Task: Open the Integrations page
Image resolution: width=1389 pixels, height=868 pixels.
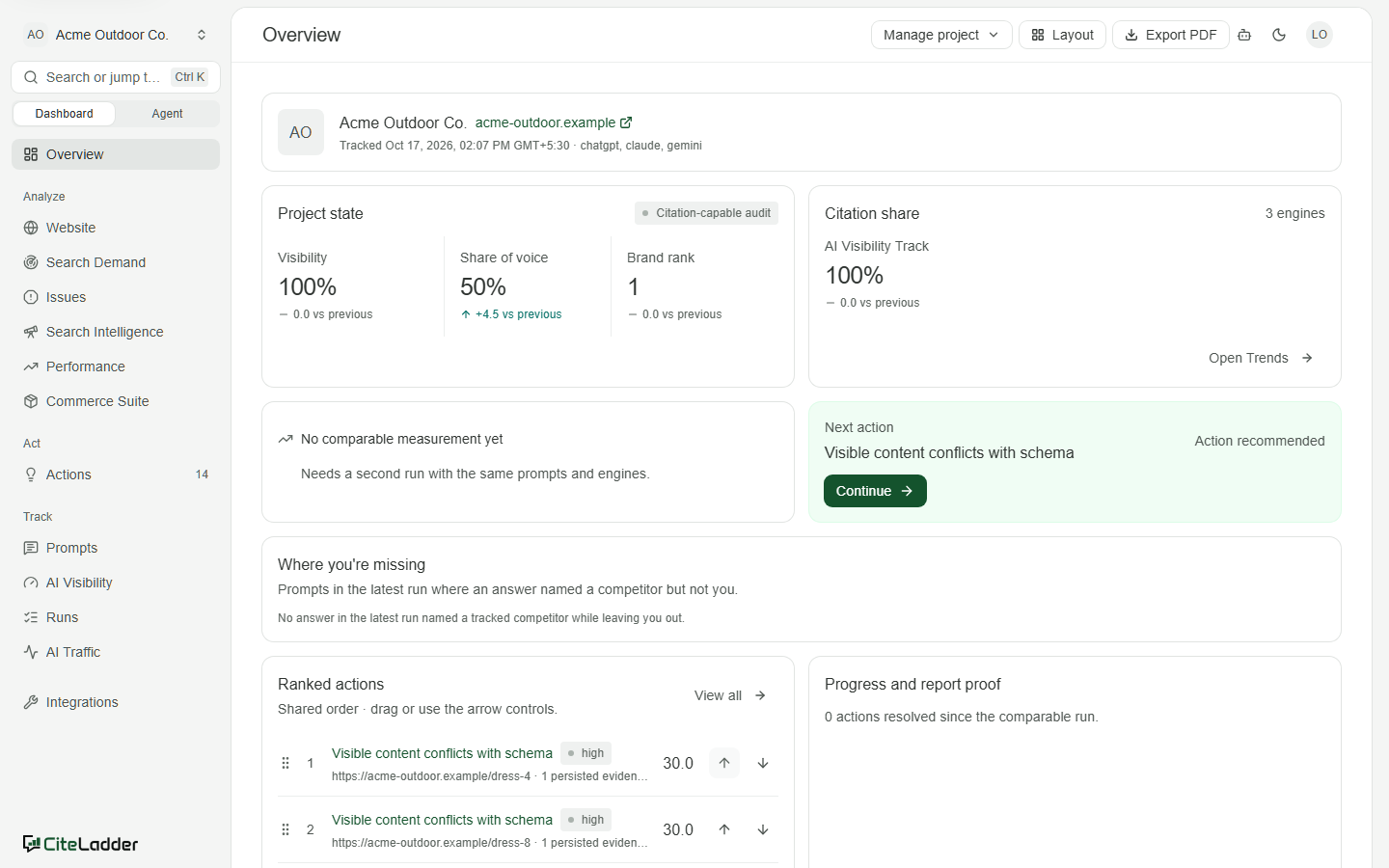Action: click(x=116, y=702)
